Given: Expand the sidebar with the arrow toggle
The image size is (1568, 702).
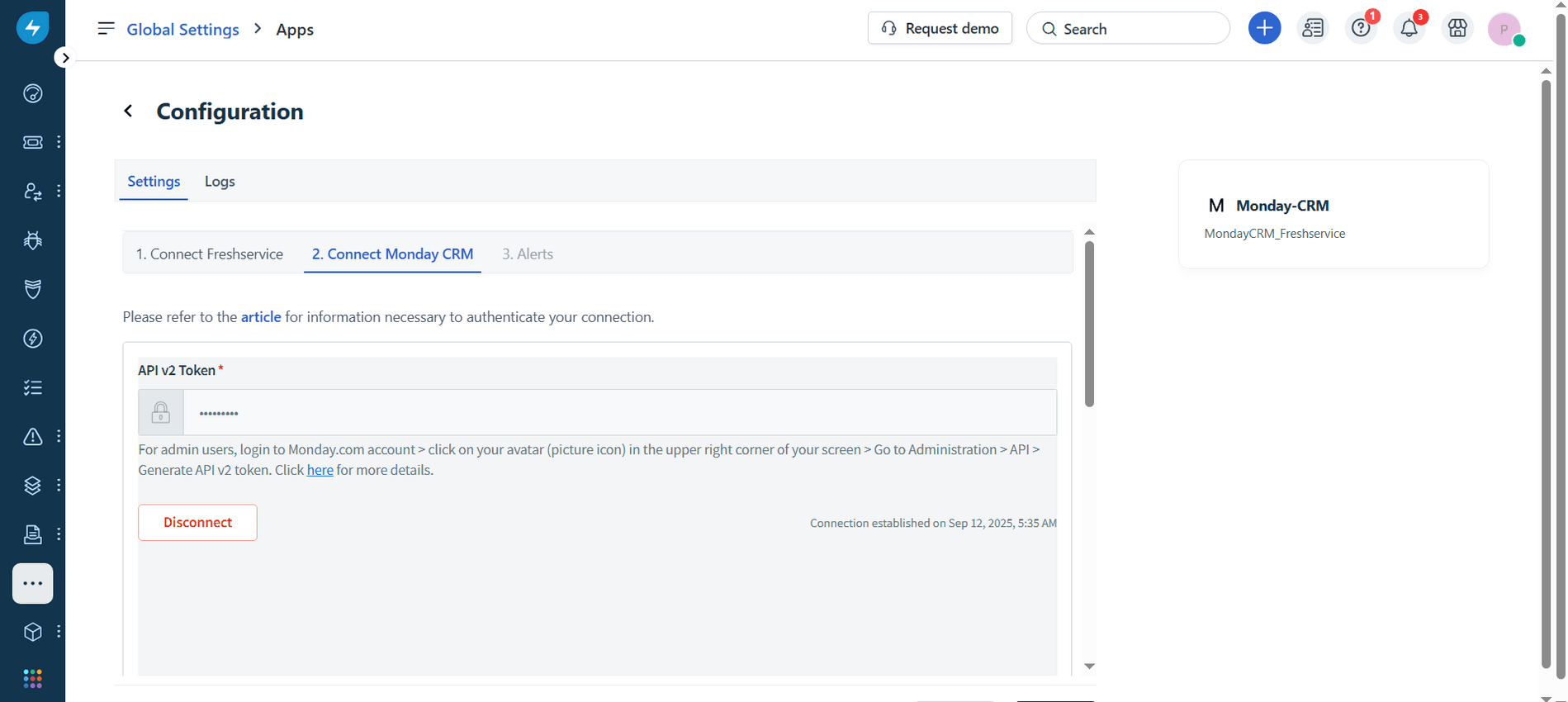Looking at the screenshot, I should pyautogui.click(x=64, y=58).
